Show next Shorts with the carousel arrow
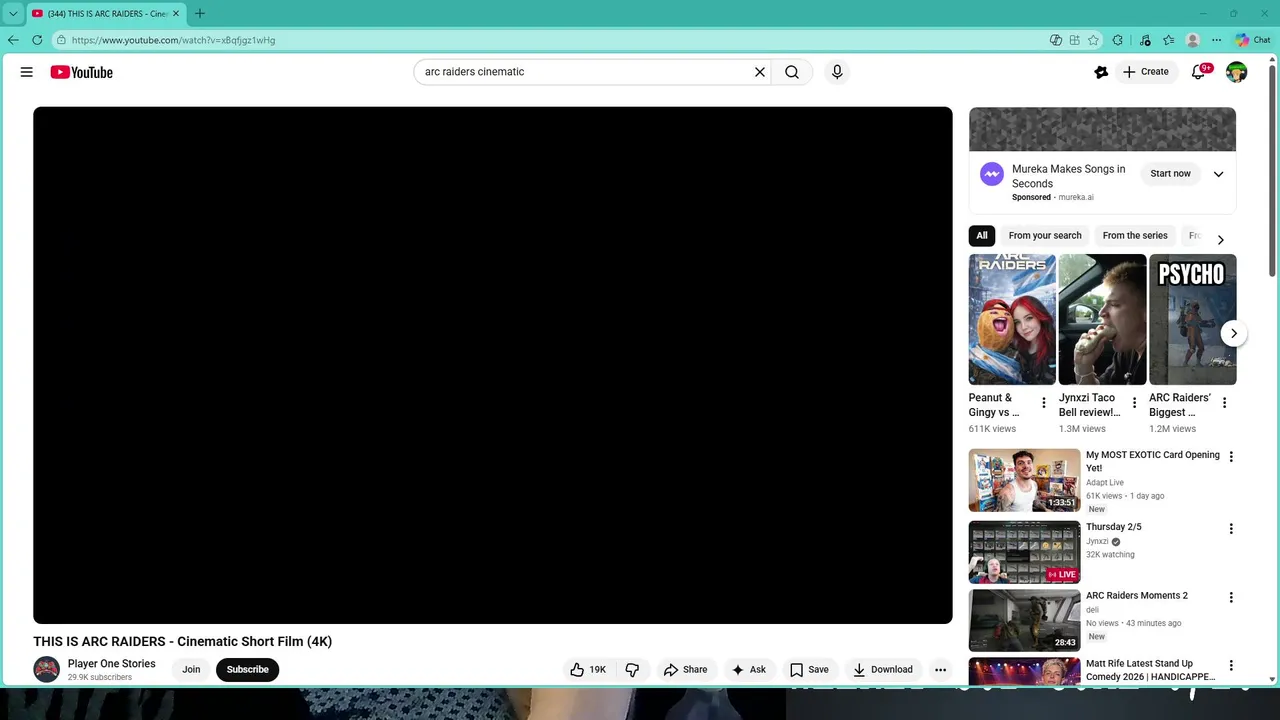Viewport: 1280px width, 720px height. (x=1234, y=334)
